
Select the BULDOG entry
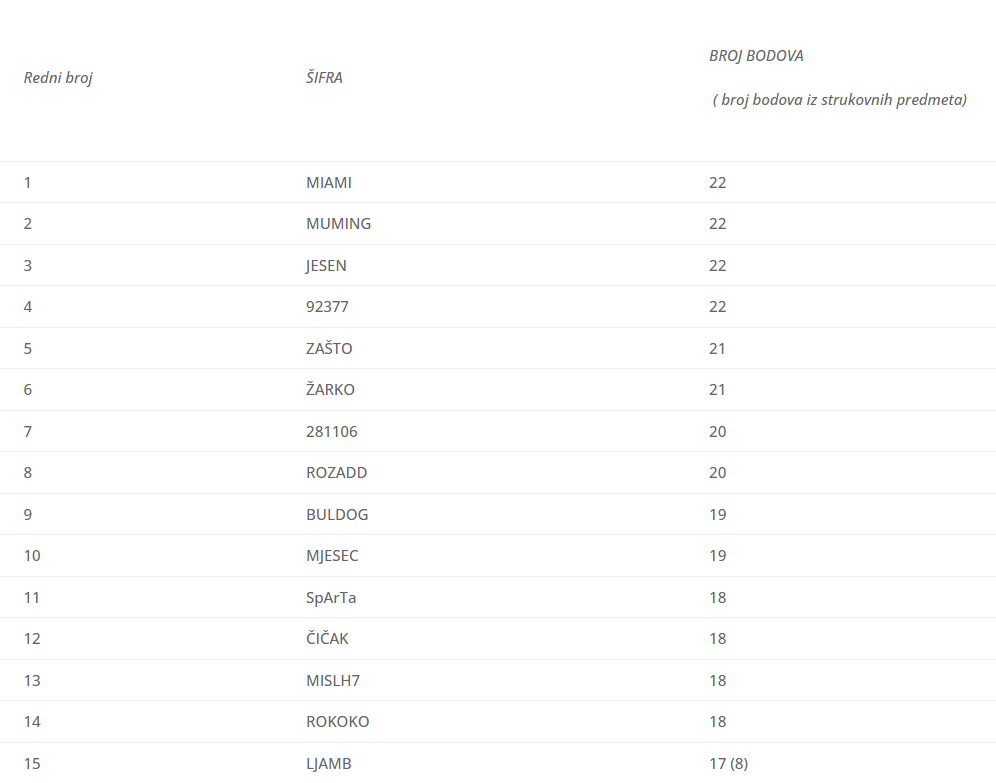(x=337, y=515)
